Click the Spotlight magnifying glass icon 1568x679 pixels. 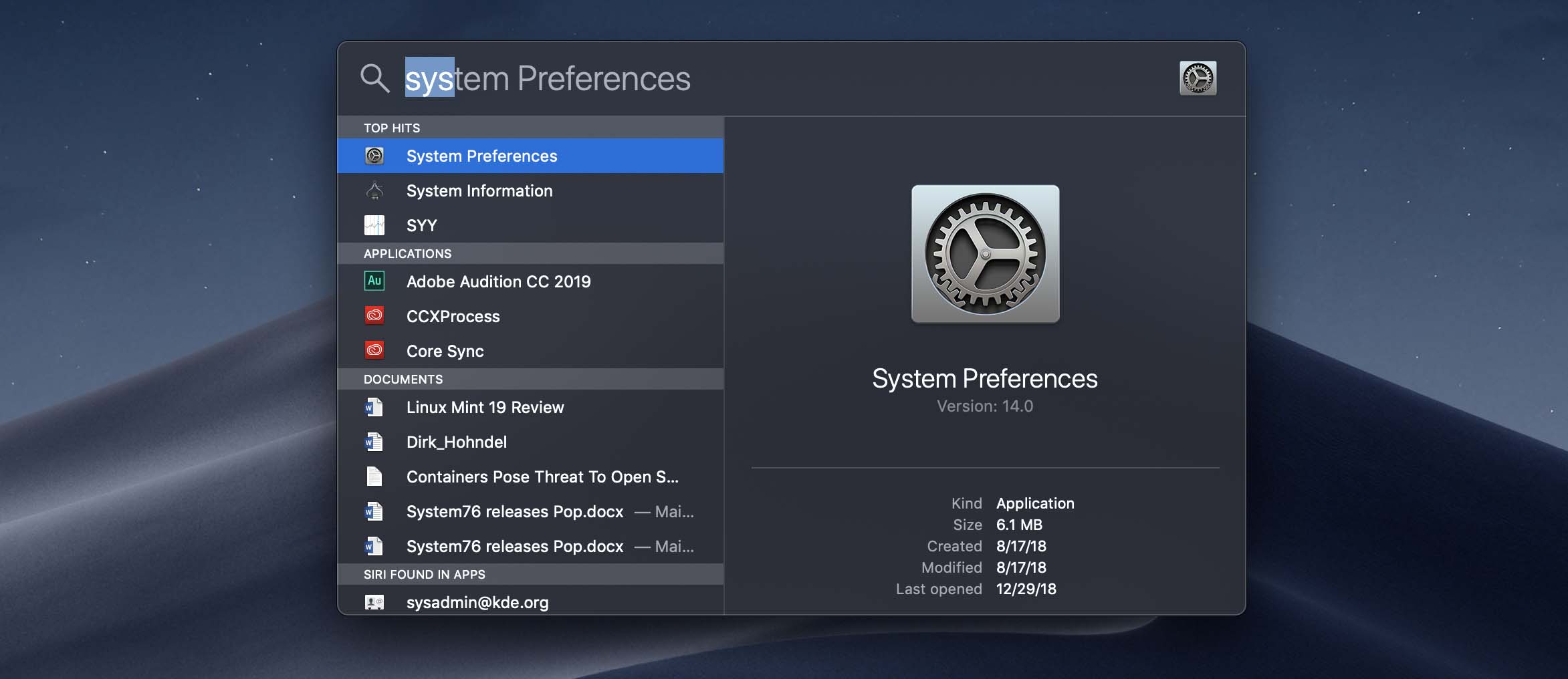tap(374, 78)
